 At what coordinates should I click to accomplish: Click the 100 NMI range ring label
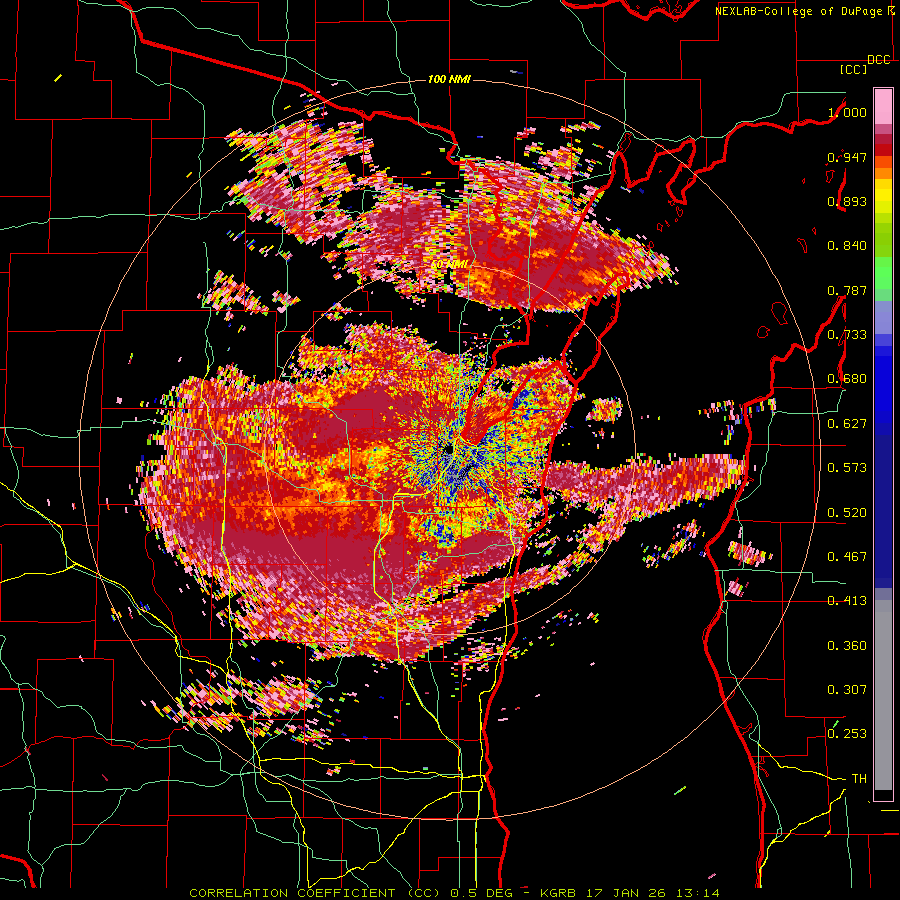pos(449,79)
